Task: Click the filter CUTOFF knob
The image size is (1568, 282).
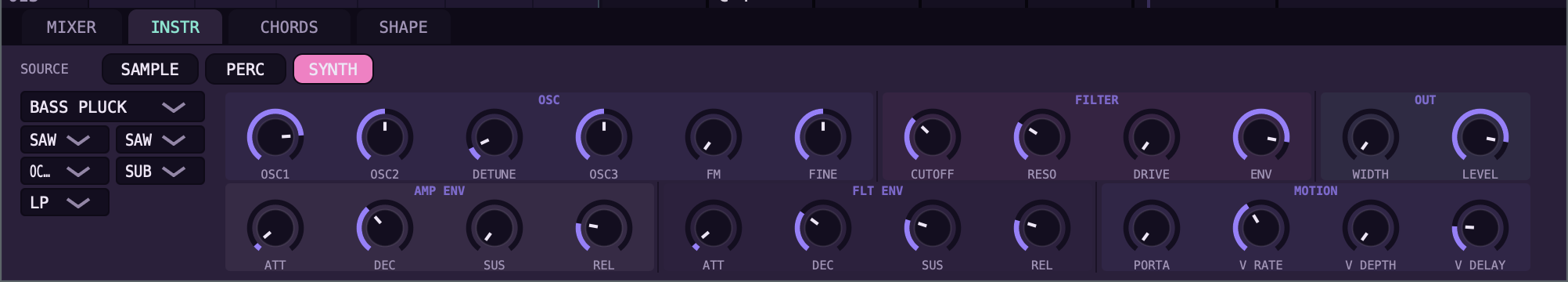Action: point(933,137)
